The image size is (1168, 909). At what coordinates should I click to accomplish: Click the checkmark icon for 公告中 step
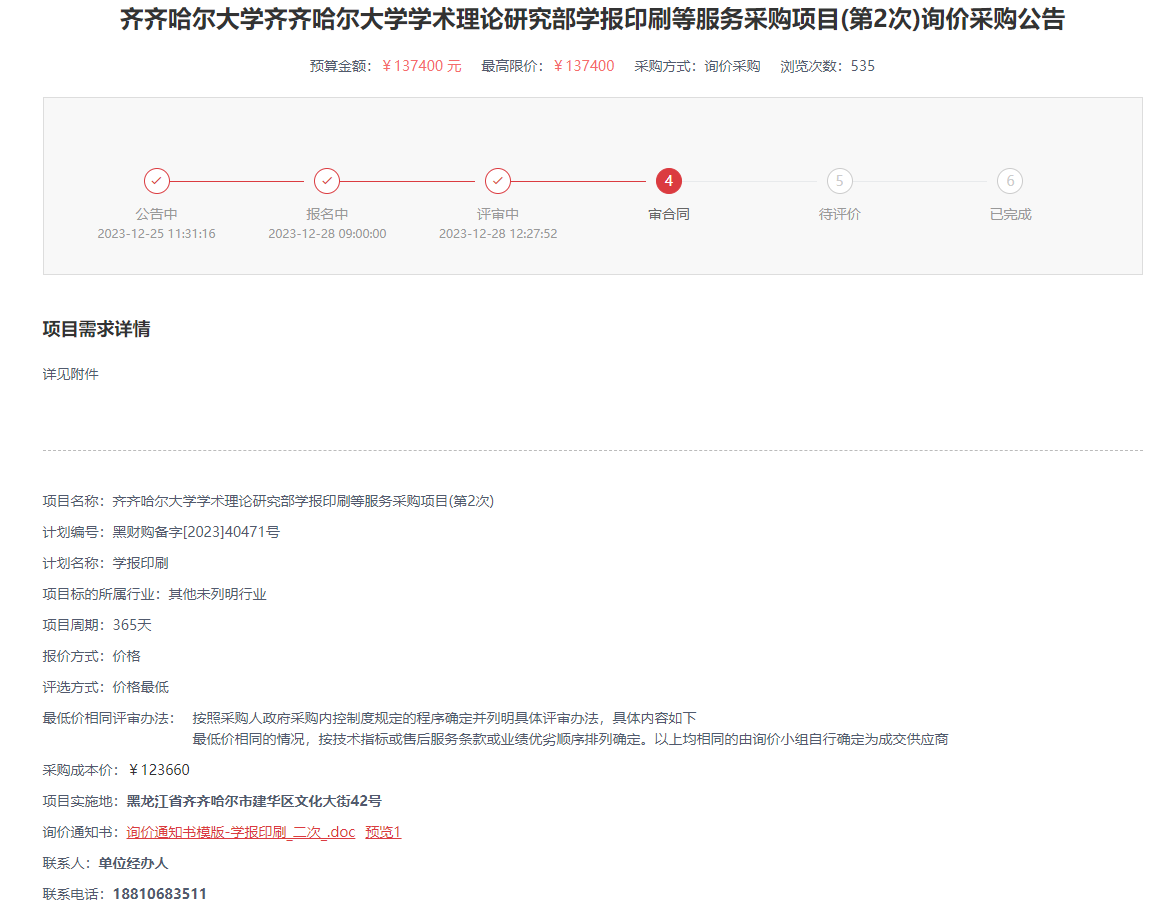[157, 181]
